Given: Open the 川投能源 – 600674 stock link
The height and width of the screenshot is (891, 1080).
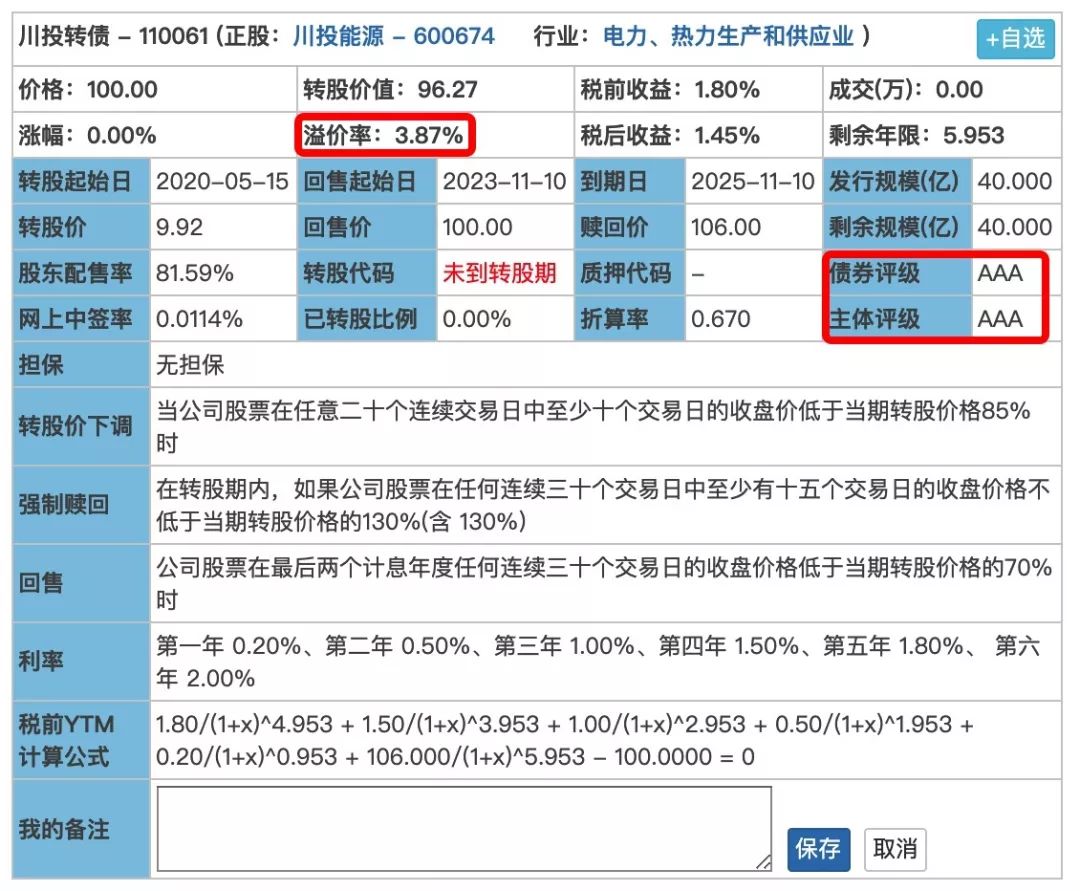Looking at the screenshot, I should point(393,36).
